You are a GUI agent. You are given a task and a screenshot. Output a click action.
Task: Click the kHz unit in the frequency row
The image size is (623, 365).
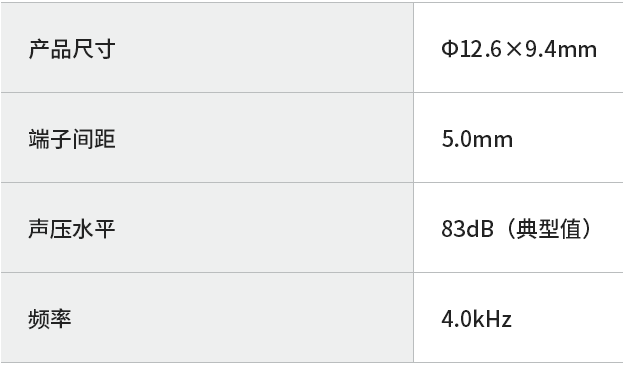(493, 319)
